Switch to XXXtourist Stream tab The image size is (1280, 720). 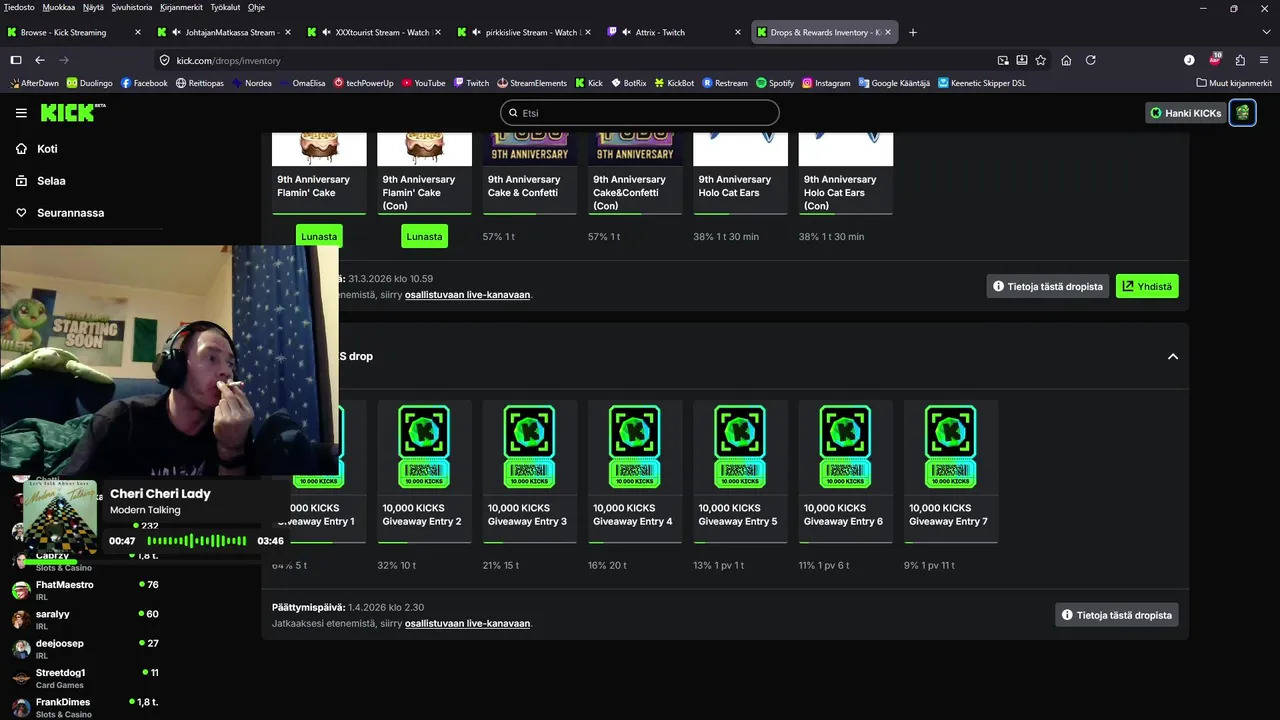coord(375,32)
